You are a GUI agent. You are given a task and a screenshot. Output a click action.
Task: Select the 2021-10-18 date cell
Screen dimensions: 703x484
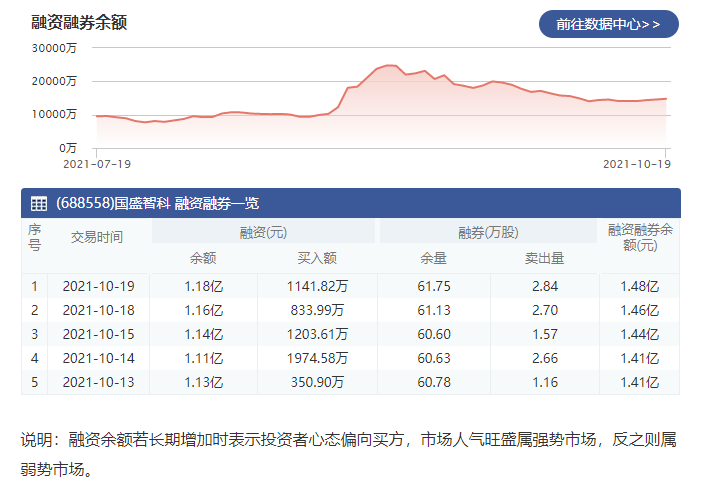99,310
